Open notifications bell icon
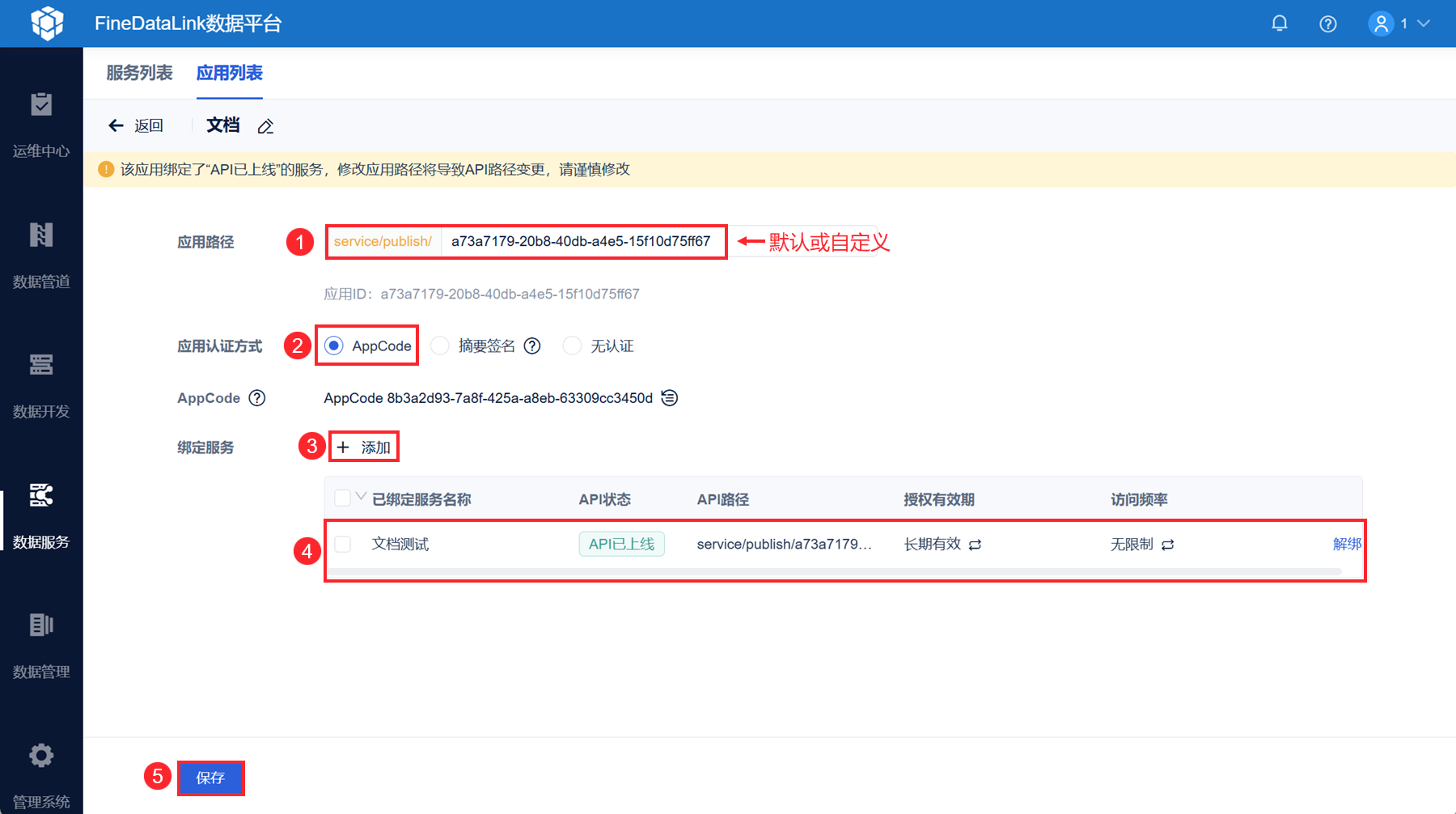Viewport: 1456px width, 814px height. click(x=1280, y=23)
